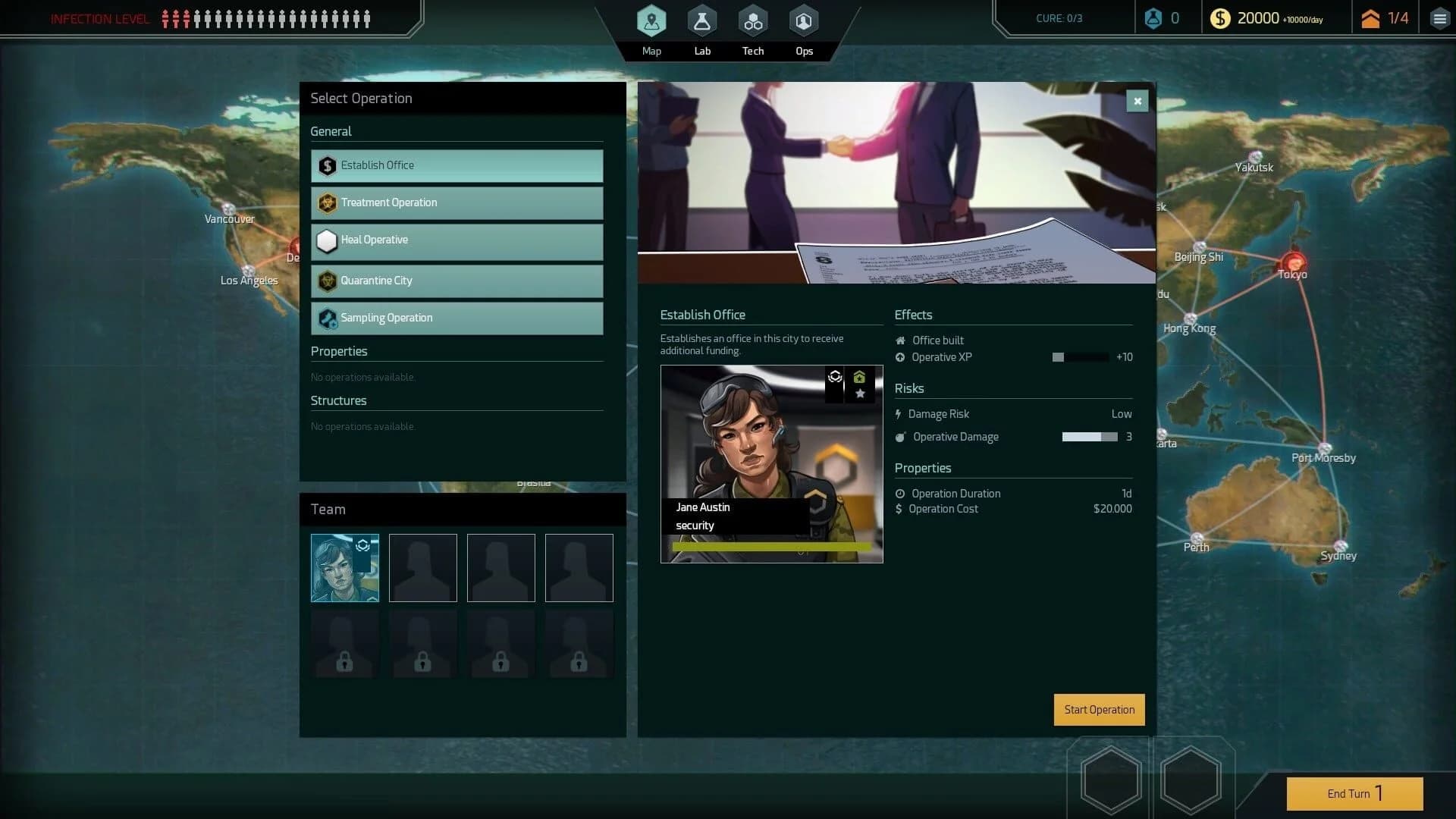Choose the Heal Operative entry
Image resolution: width=1456 pixels, height=819 pixels.
(x=456, y=240)
